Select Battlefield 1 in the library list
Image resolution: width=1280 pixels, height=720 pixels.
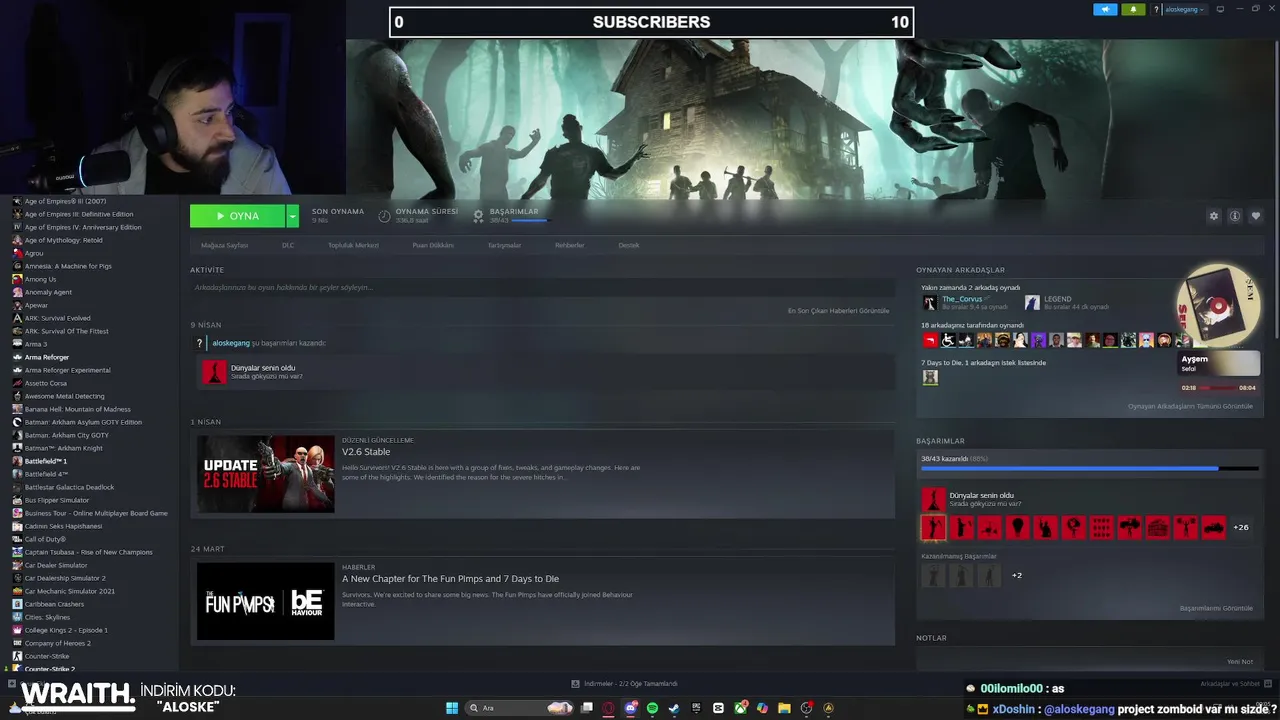point(46,461)
